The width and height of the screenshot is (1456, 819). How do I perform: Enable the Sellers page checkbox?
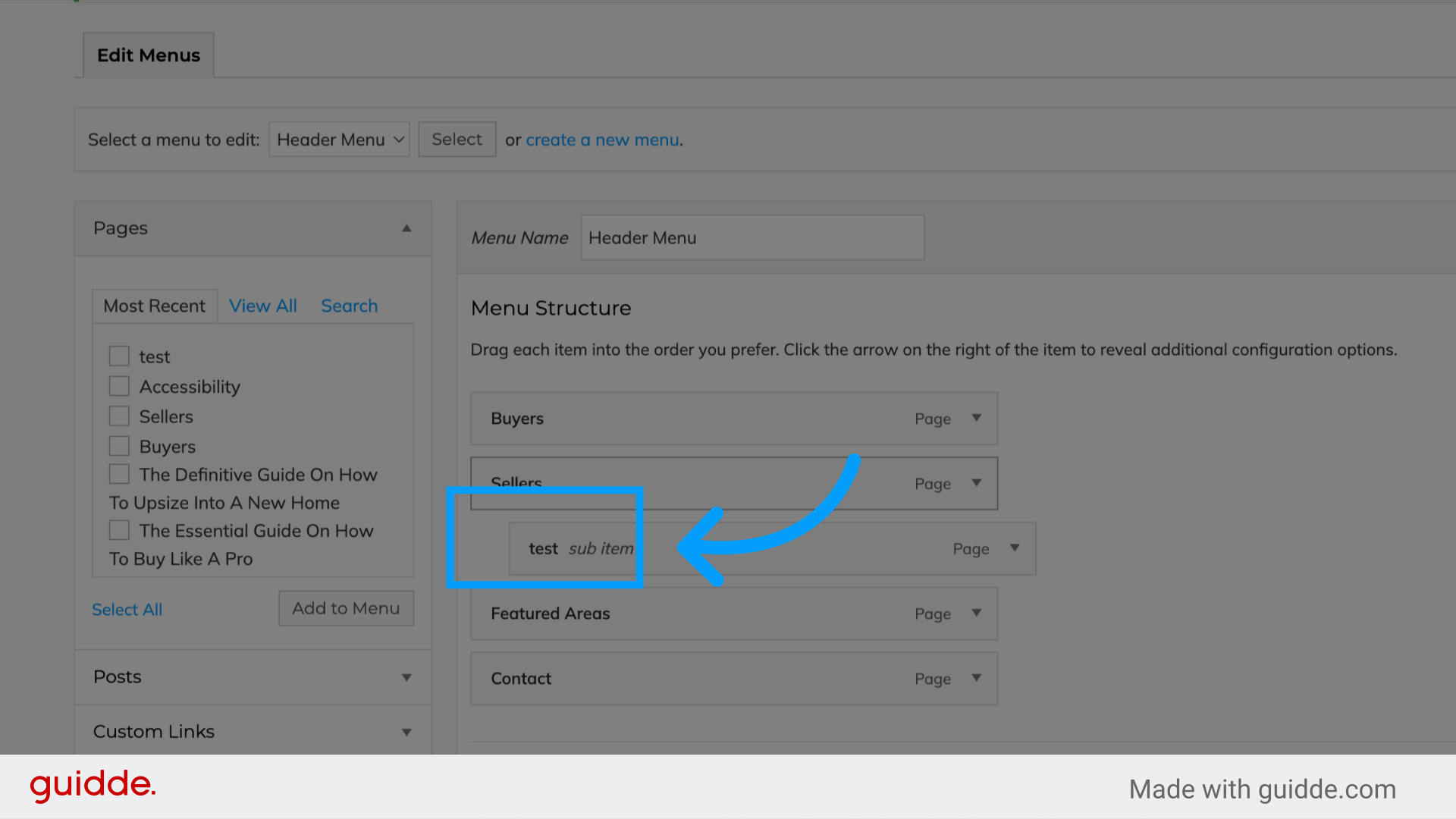coord(119,416)
